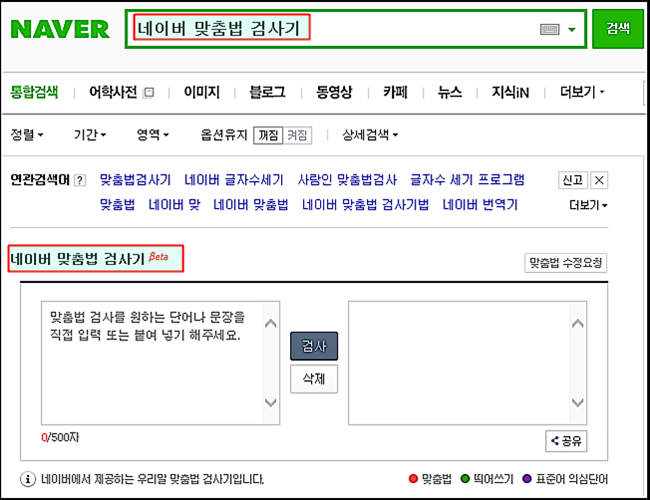Go to the 뉴스 tab
This screenshot has height=500, width=650.
click(x=450, y=92)
